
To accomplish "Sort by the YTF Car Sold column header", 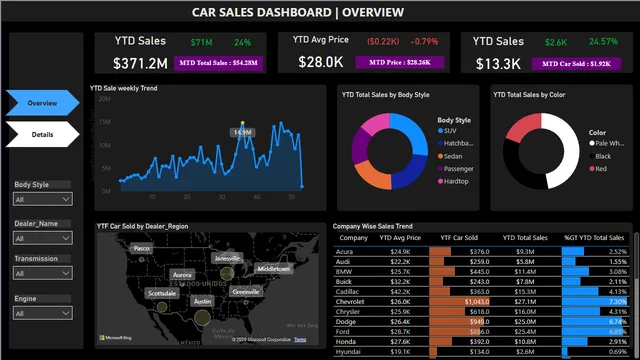I will click(x=459, y=238).
